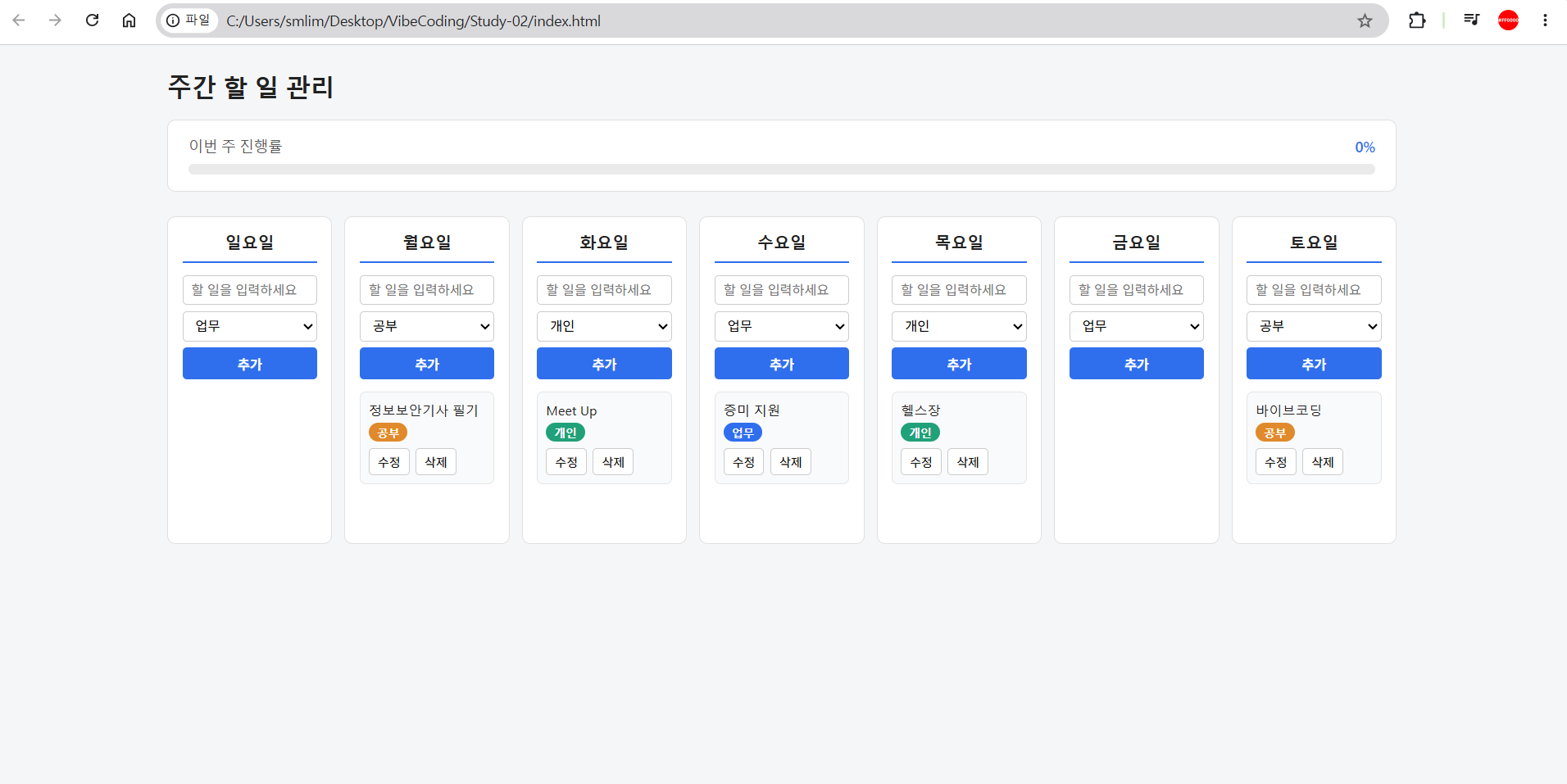Focus the 금요일 task input field

pyautogui.click(x=1137, y=290)
